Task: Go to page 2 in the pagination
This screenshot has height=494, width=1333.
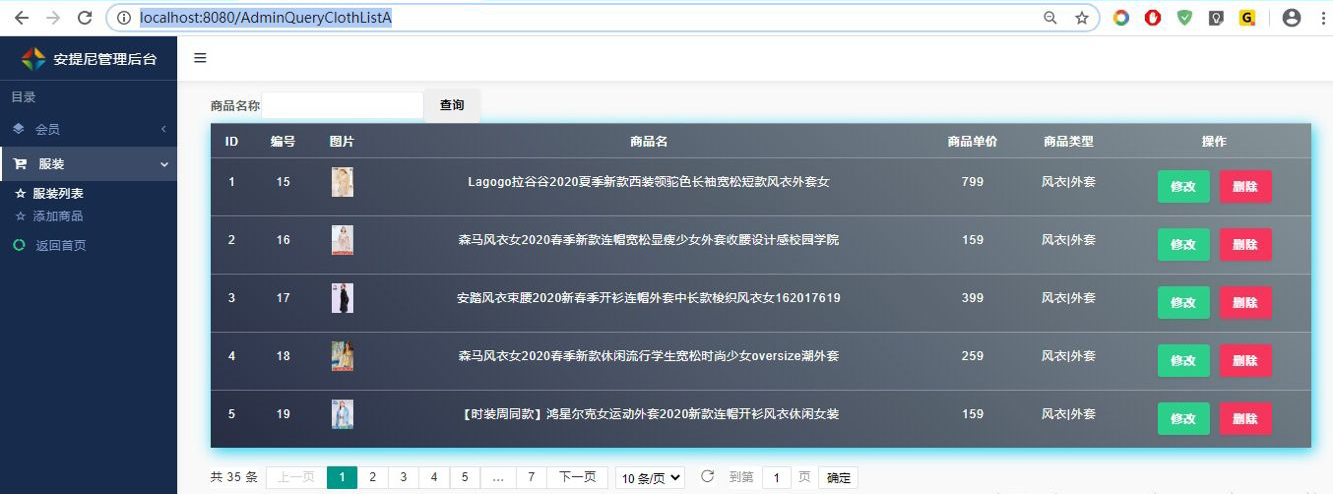Action: (372, 478)
